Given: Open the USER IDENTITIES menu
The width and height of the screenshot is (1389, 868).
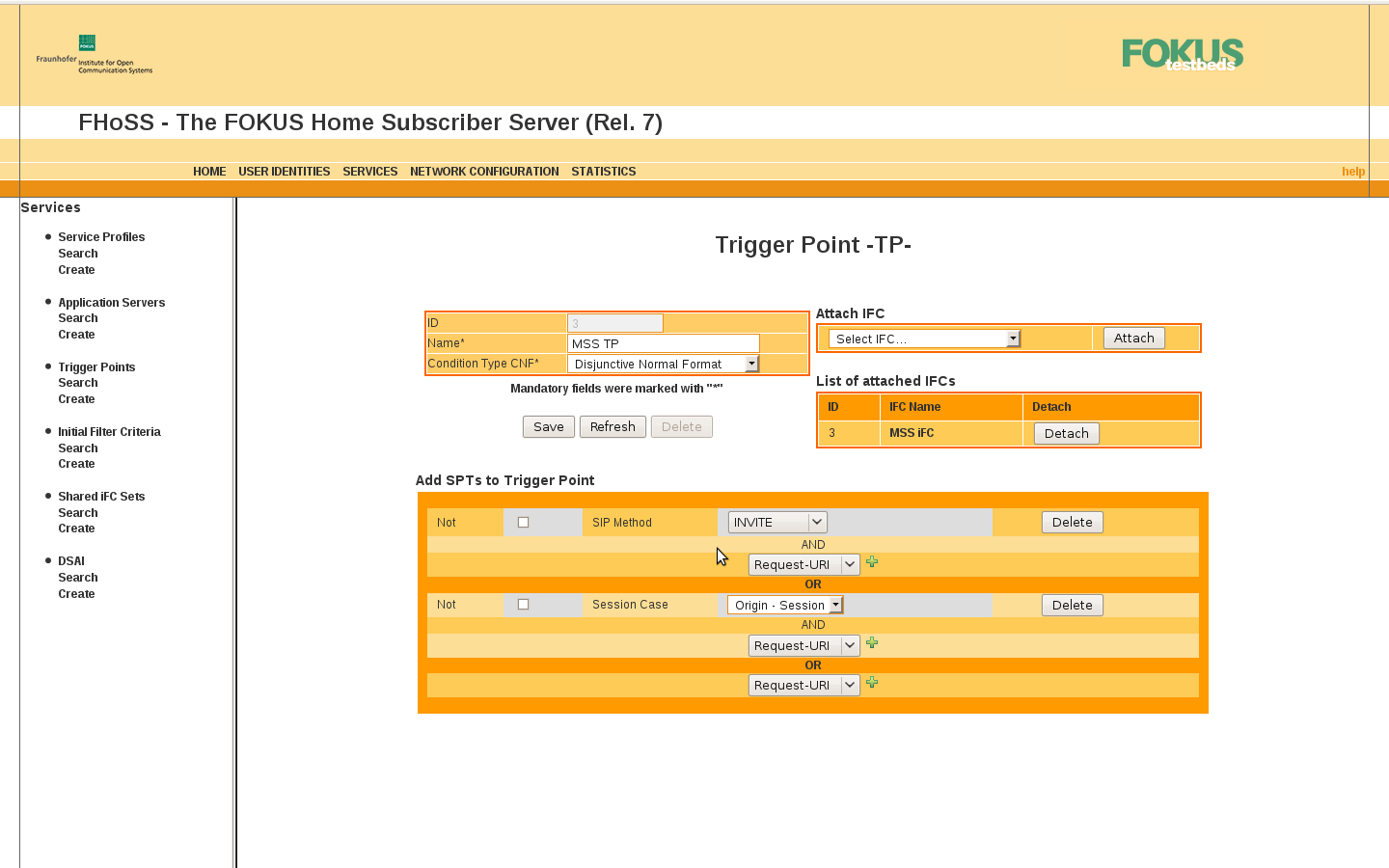Looking at the screenshot, I should pyautogui.click(x=285, y=172).
